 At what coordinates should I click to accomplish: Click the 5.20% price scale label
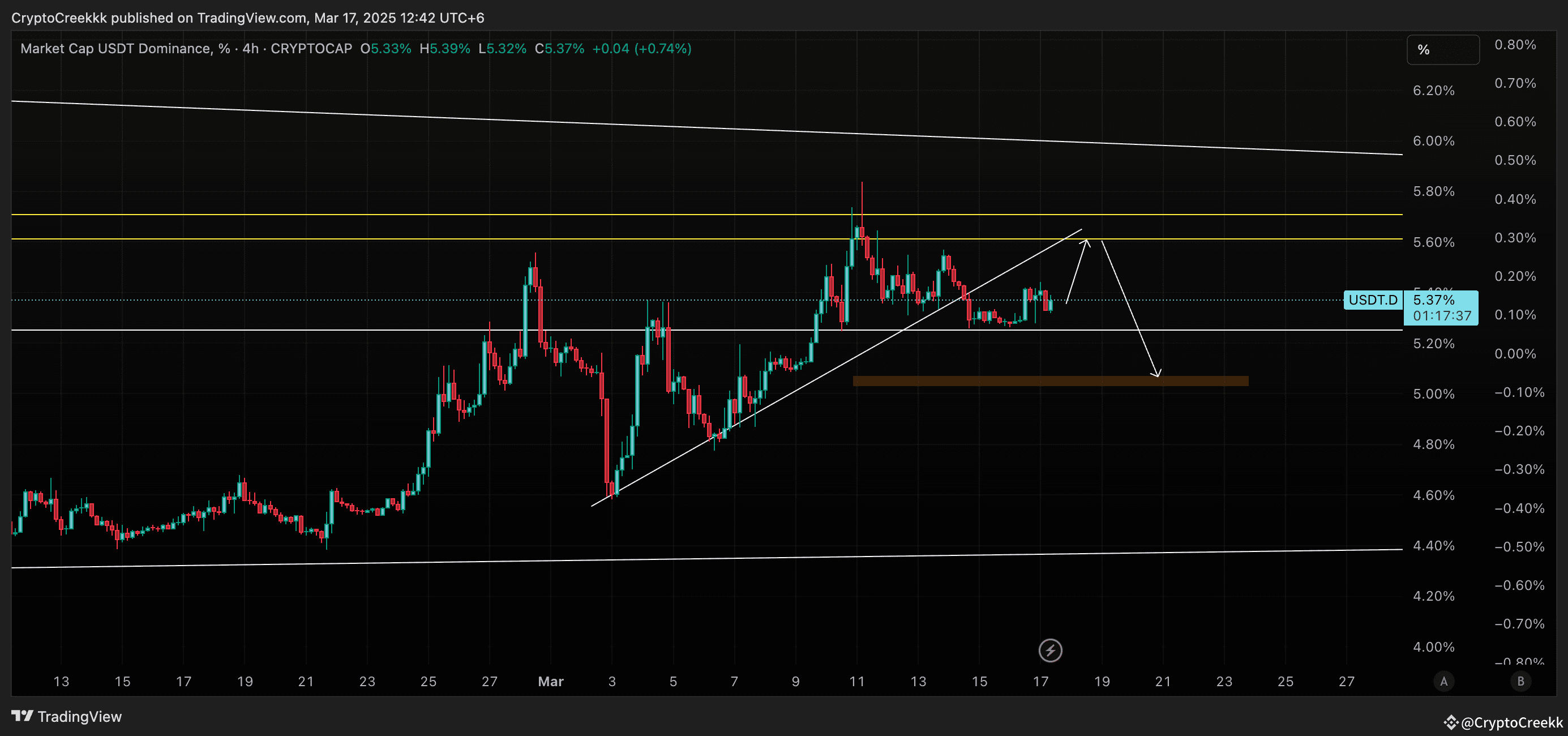[x=1433, y=343]
